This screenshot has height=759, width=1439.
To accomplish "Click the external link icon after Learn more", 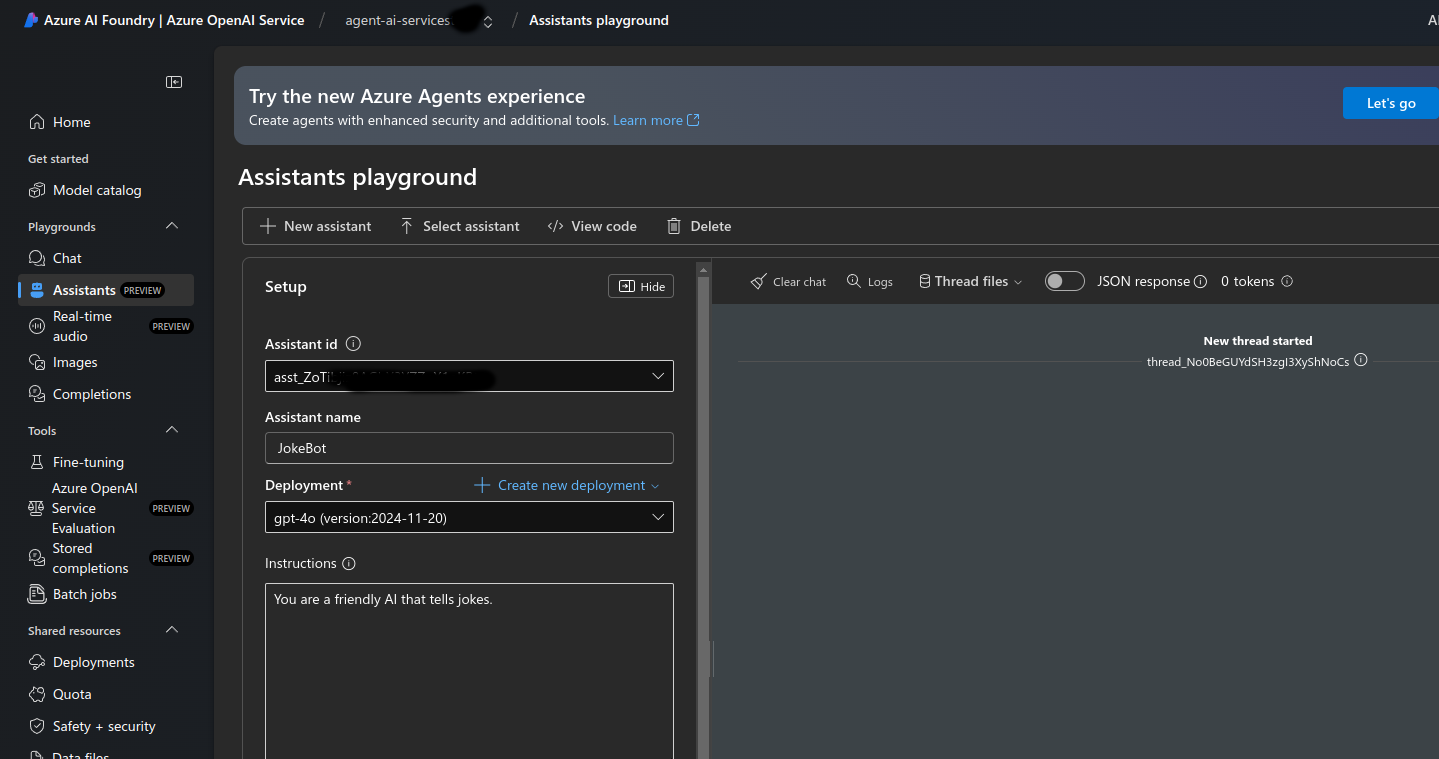I will [x=693, y=120].
